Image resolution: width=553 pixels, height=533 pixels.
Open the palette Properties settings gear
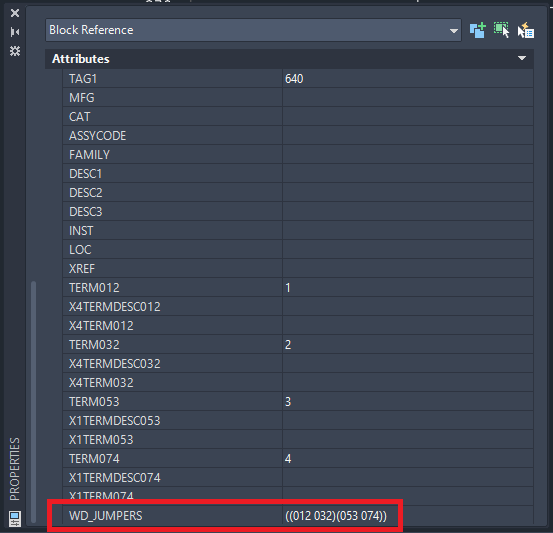15,51
